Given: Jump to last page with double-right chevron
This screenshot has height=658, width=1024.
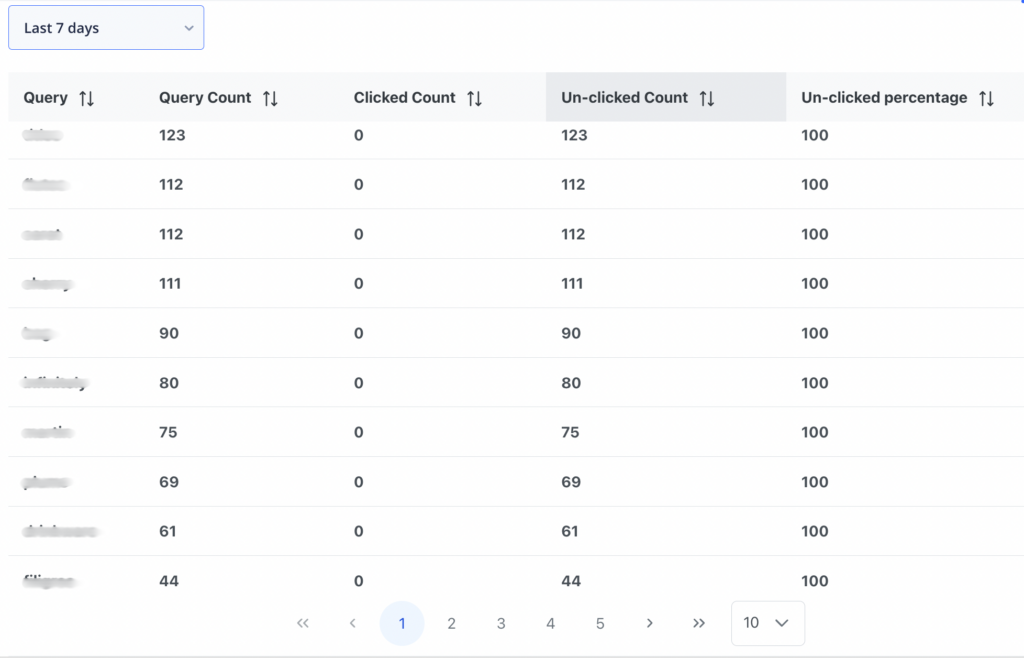Looking at the screenshot, I should 699,623.
